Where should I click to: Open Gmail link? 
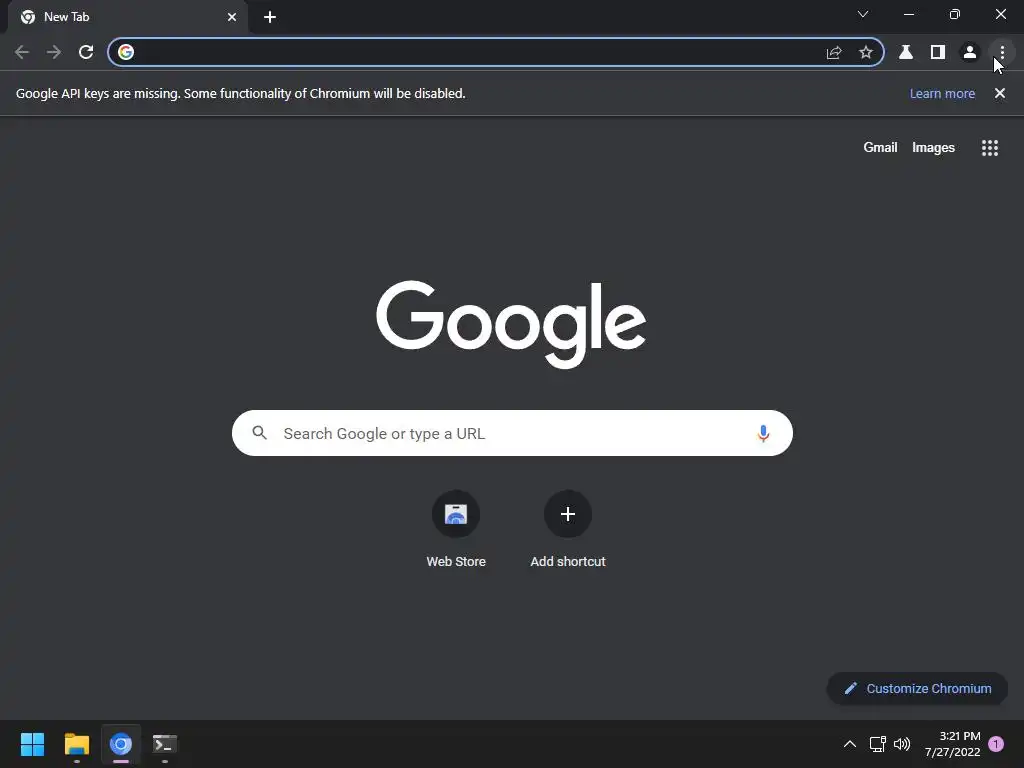880,148
